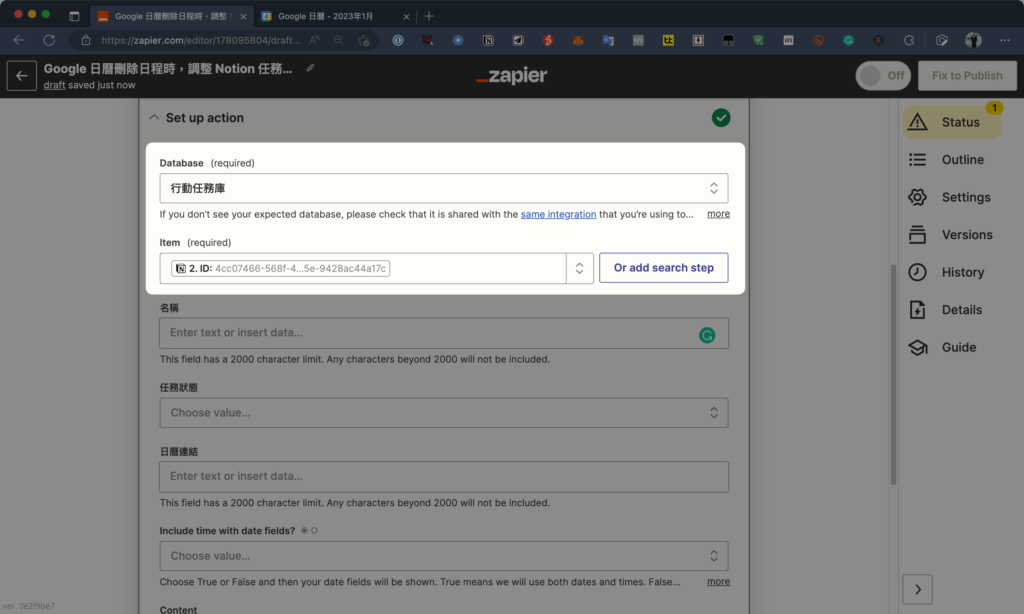
Task: Open browser extensions puzzle icon
Action: tap(908, 40)
